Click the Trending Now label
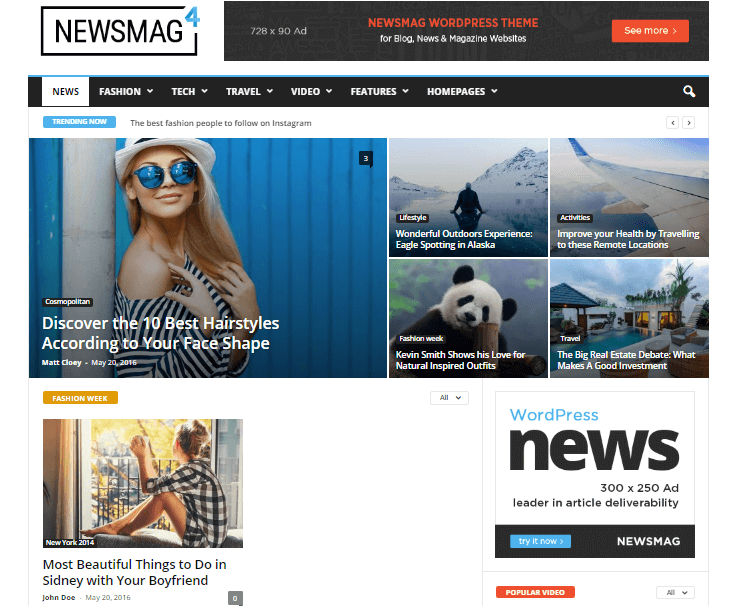734x606 pixels. [x=79, y=122]
